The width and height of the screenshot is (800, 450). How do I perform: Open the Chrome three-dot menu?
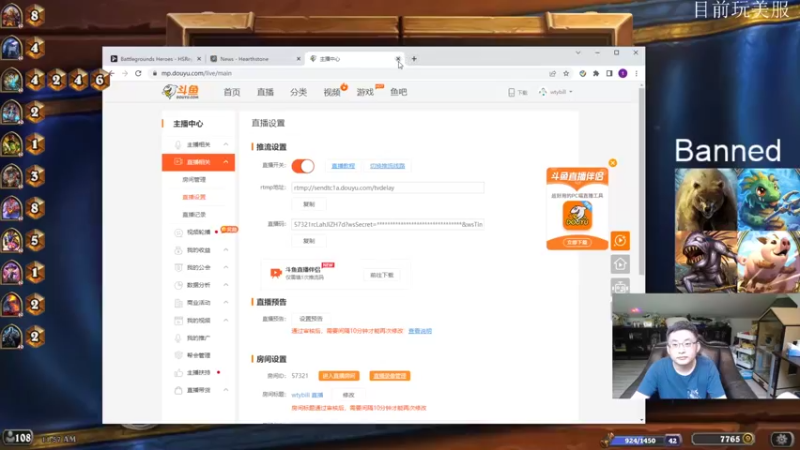point(636,73)
